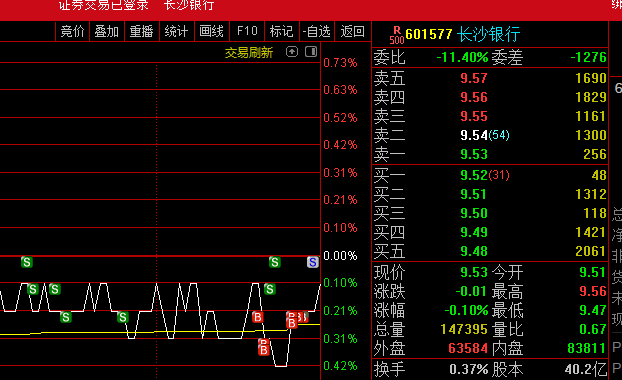Click 叠加 to overlay another stock
Viewport: 622px width, 380px height.
coord(107,31)
